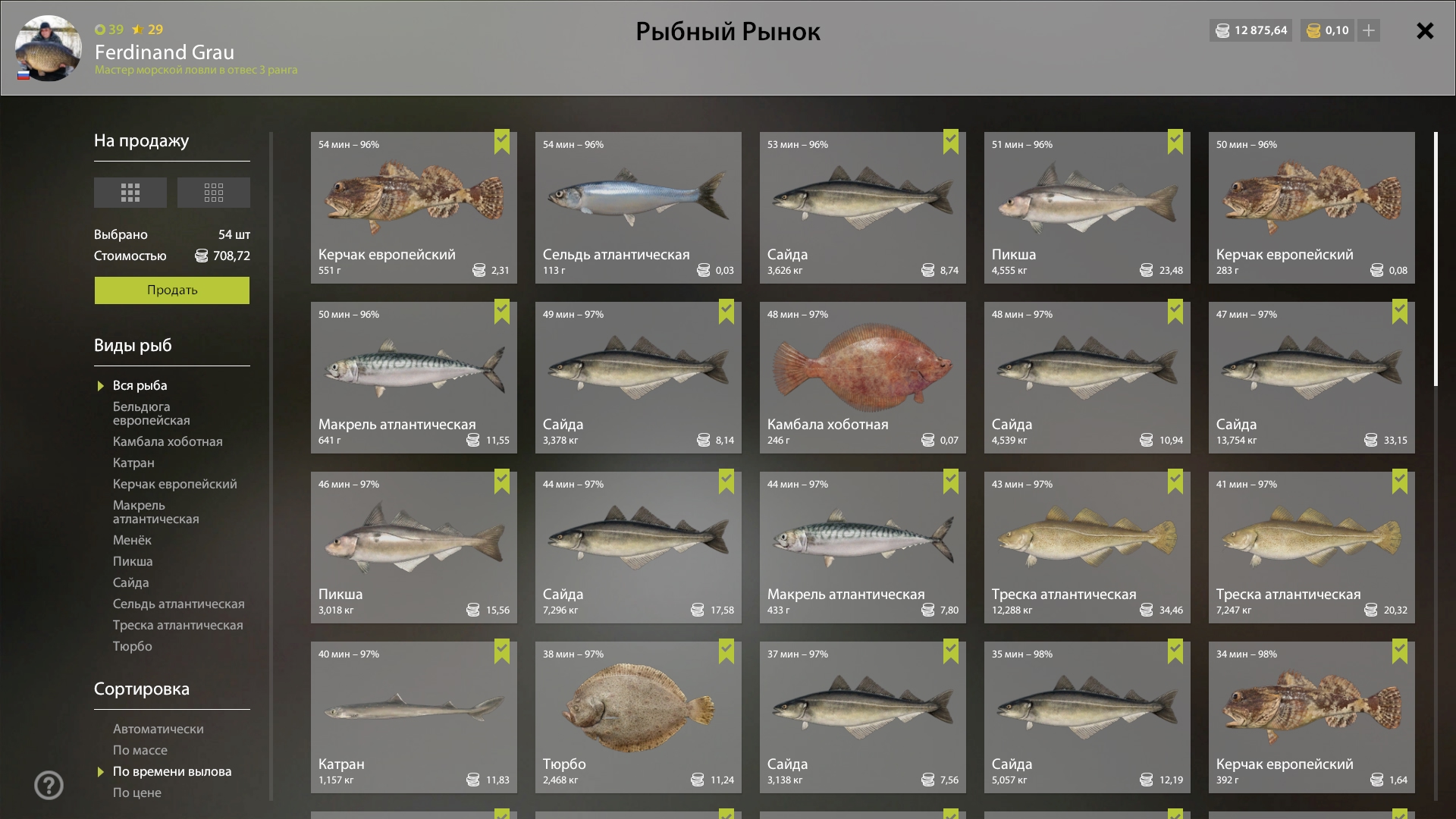Choose Автоматически sorting option
This screenshot has width=1456, height=819.
[x=158, y=729]
